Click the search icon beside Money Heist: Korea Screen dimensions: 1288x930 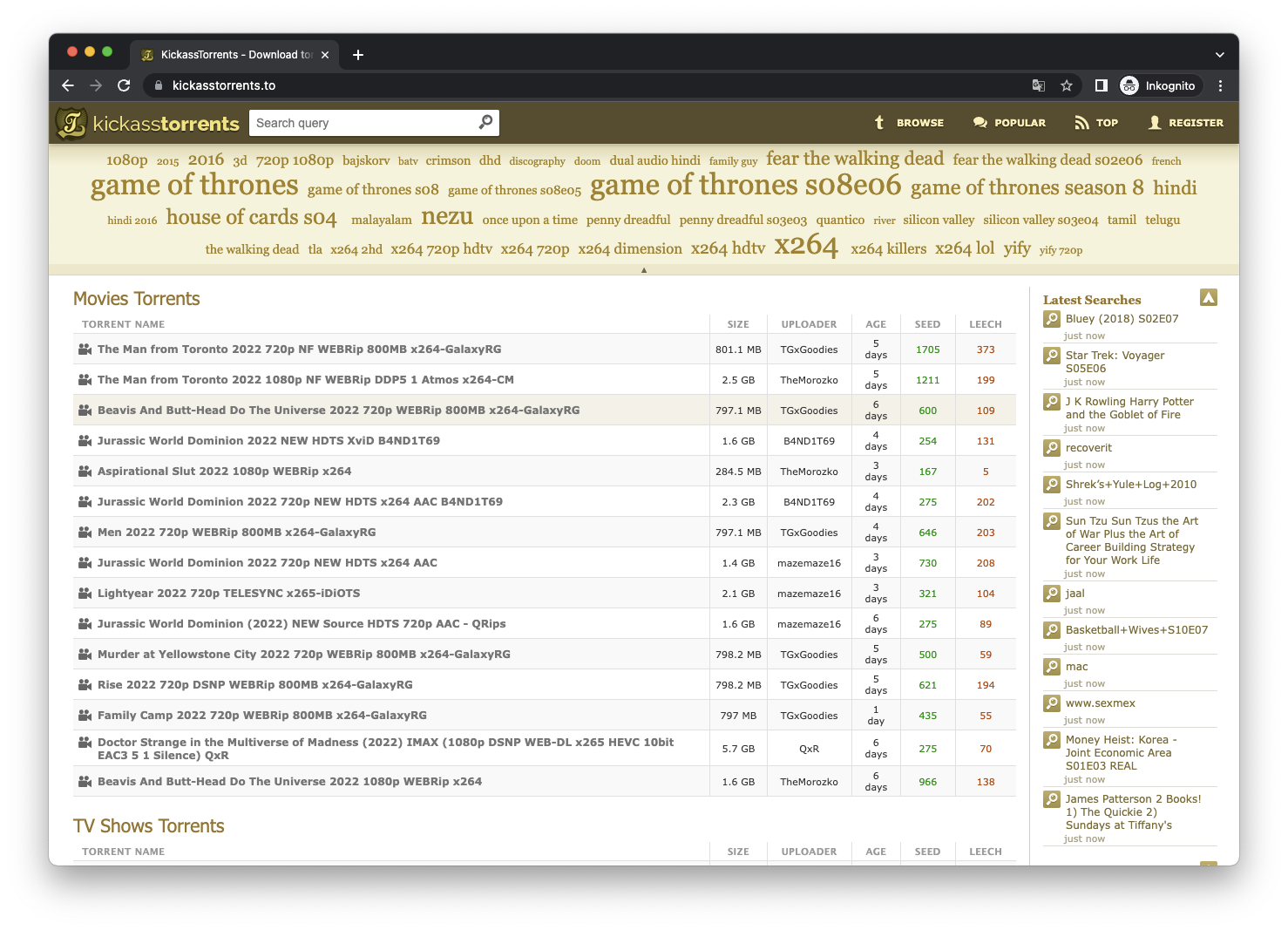tap(1052, 740)
